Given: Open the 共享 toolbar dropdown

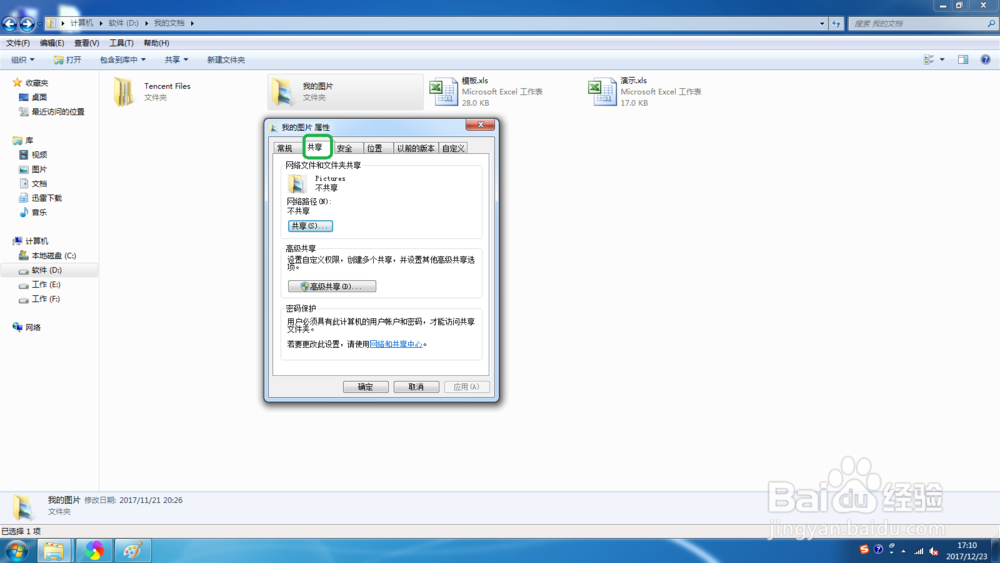Looking at the screenshot, I should tap(176, 60).
